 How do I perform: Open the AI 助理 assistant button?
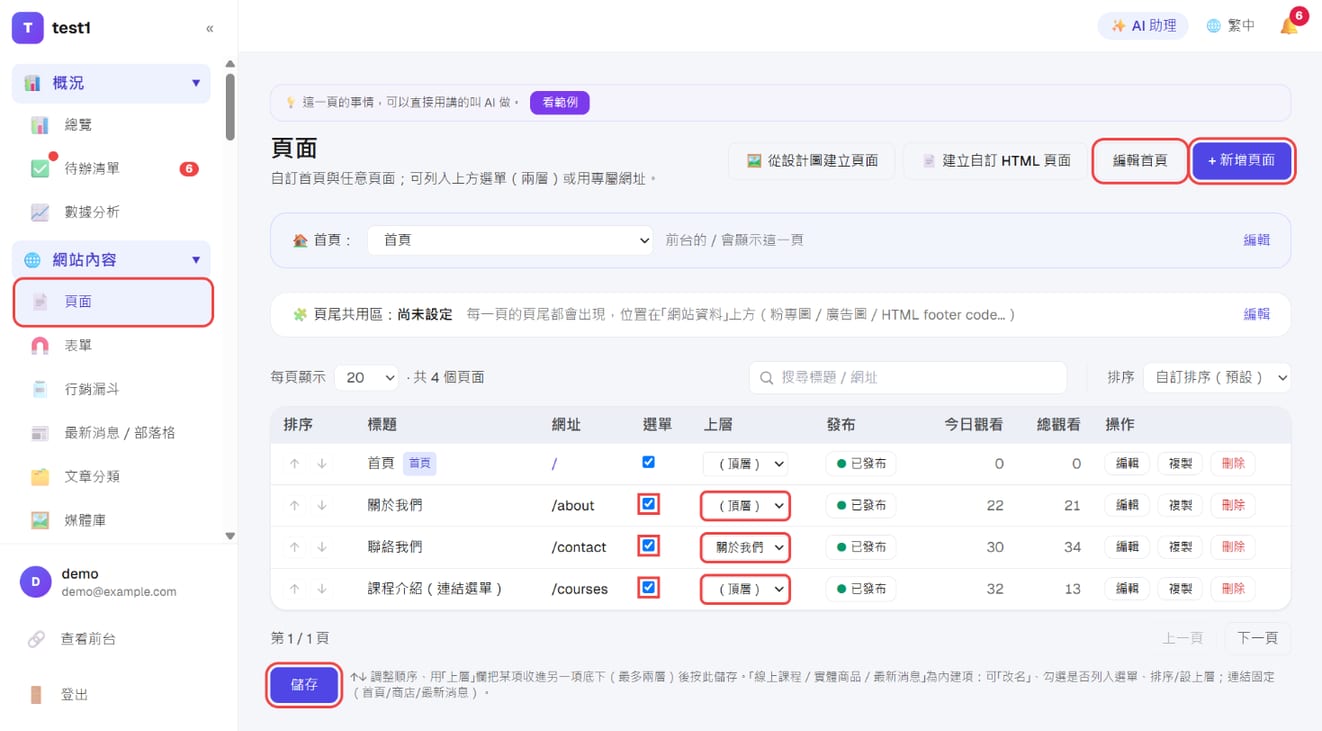click(1143, 26)
